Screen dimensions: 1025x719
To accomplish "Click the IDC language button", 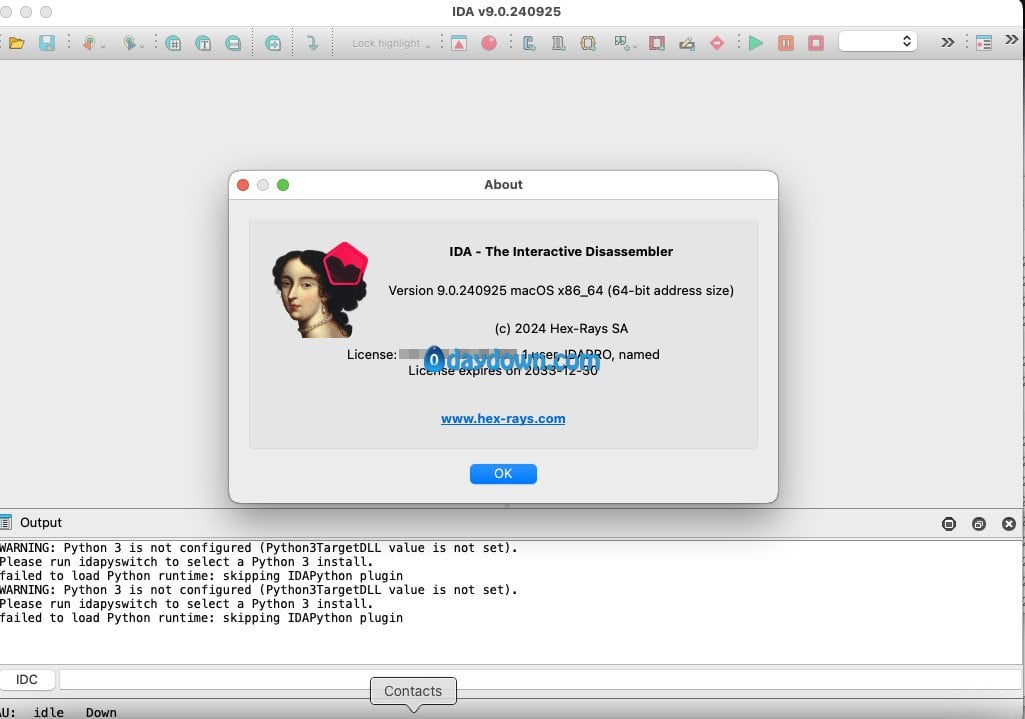I will tap(27, 680).
